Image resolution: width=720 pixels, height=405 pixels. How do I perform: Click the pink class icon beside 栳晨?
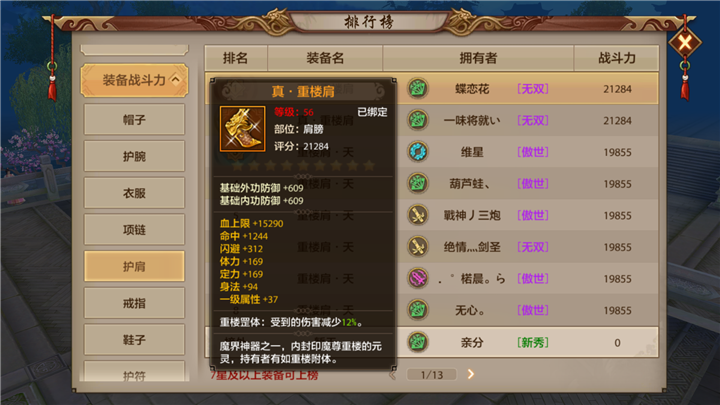(x=418, y=278)
